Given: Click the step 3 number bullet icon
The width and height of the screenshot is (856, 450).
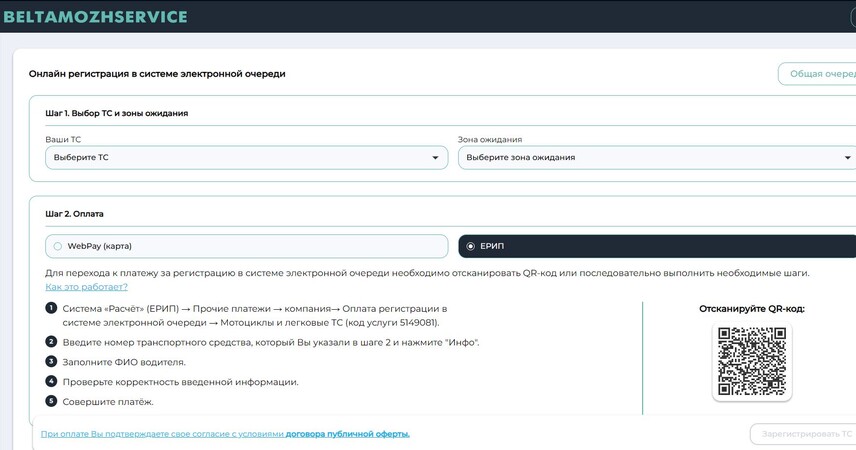Looking at the screenshot, I should pyautogui.click(x=51, y=361).
